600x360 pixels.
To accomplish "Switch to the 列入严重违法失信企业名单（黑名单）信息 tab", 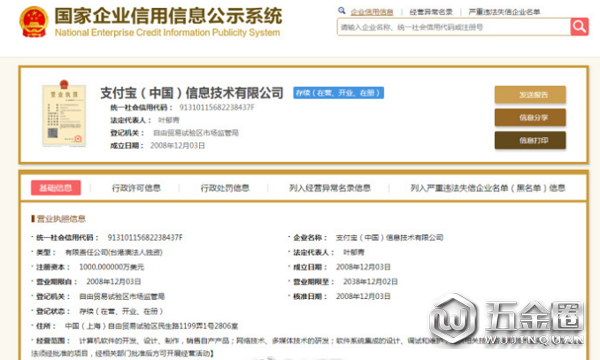I will [488, 188].
